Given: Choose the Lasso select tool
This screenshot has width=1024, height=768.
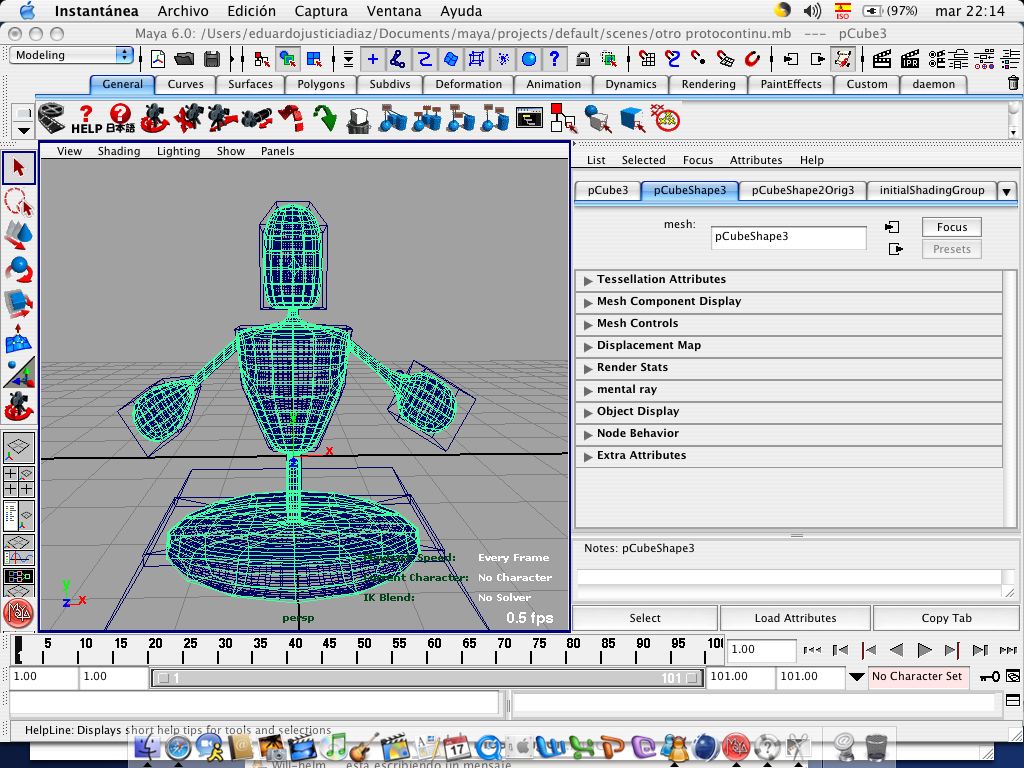Looking at the screenshot, I should (x=19, y=202).
